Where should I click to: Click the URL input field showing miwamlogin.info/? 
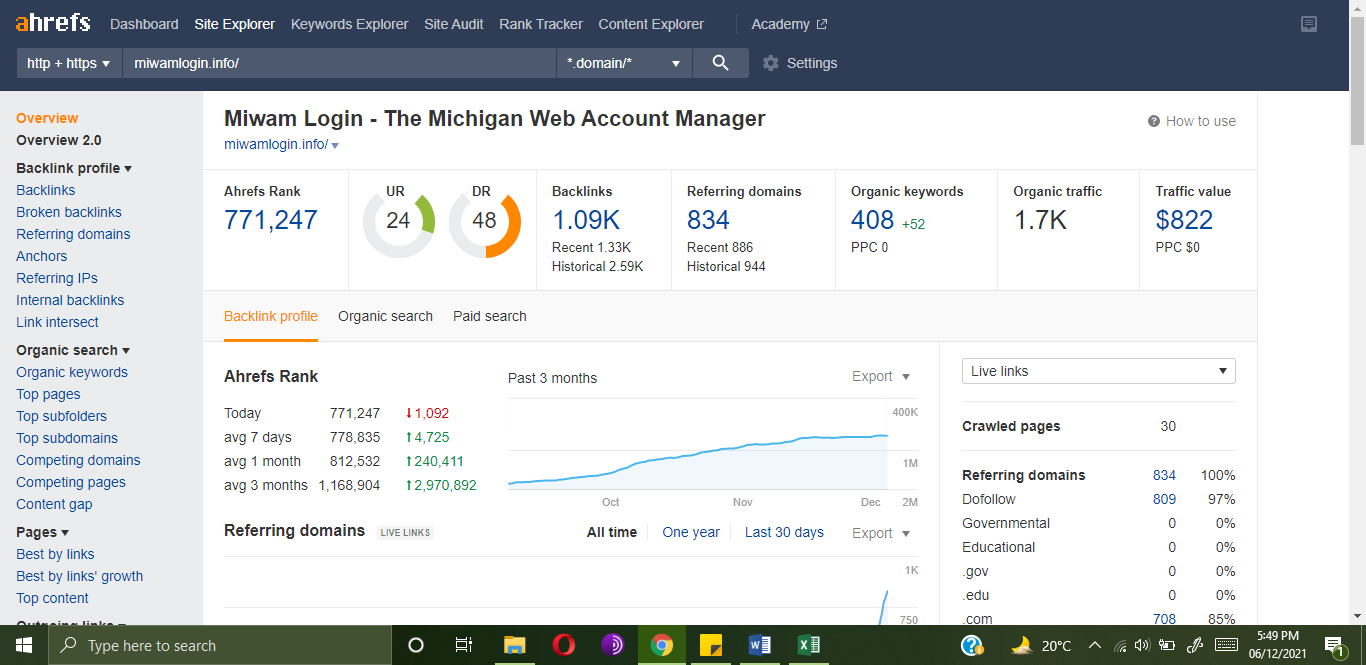338,63
